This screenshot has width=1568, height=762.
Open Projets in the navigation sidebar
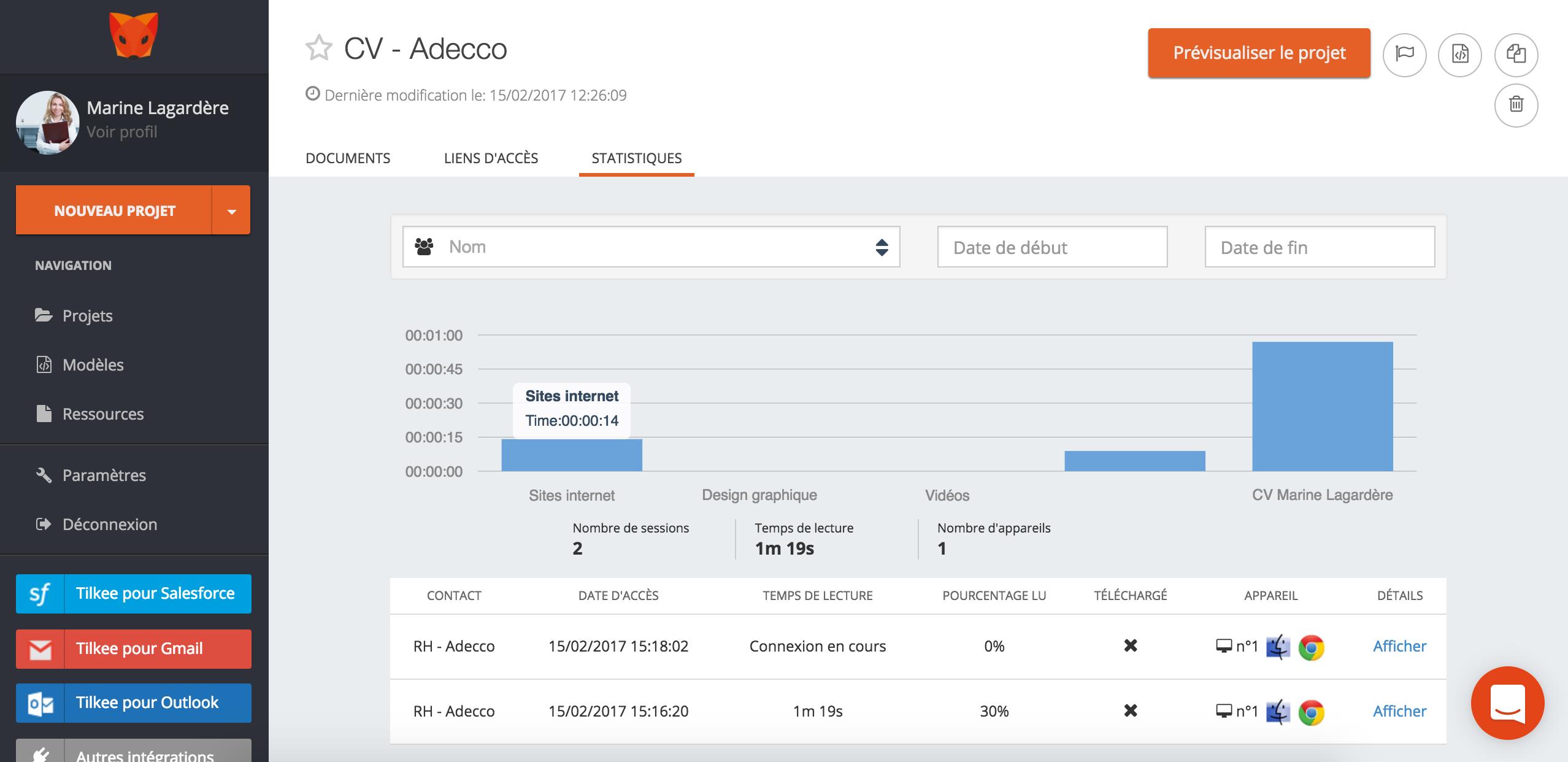coord(87,316)
